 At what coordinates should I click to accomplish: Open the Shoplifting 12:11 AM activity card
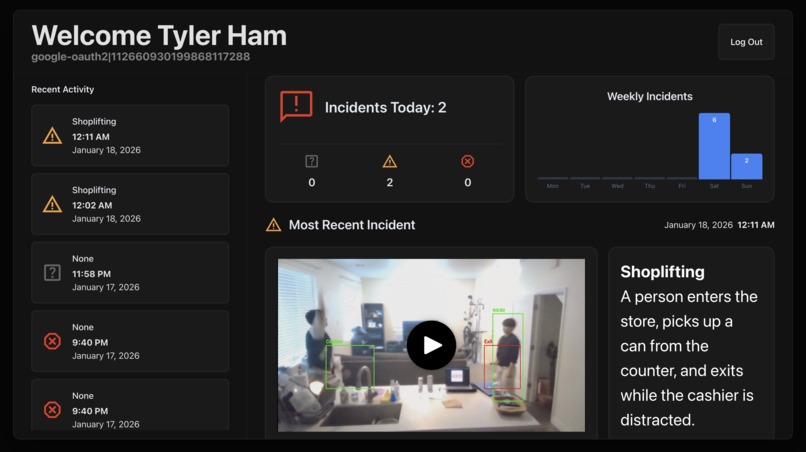[x=130, y=136]
